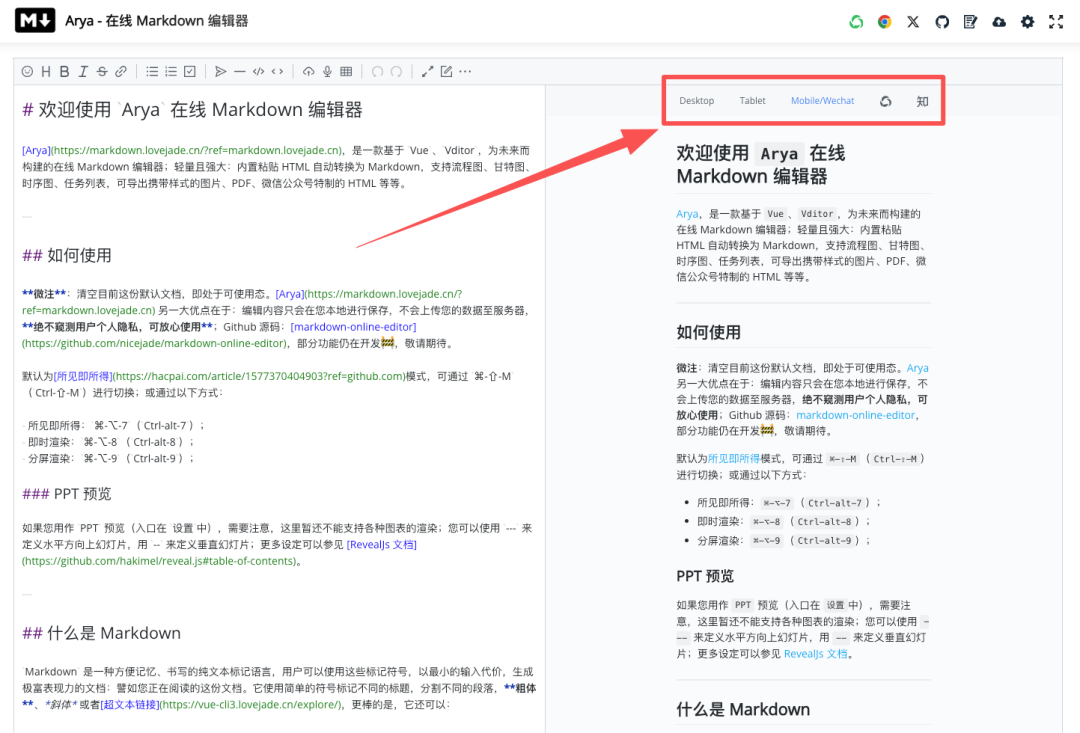
Task: Open 所见即所得 link in preview
Action: [734, 459]
